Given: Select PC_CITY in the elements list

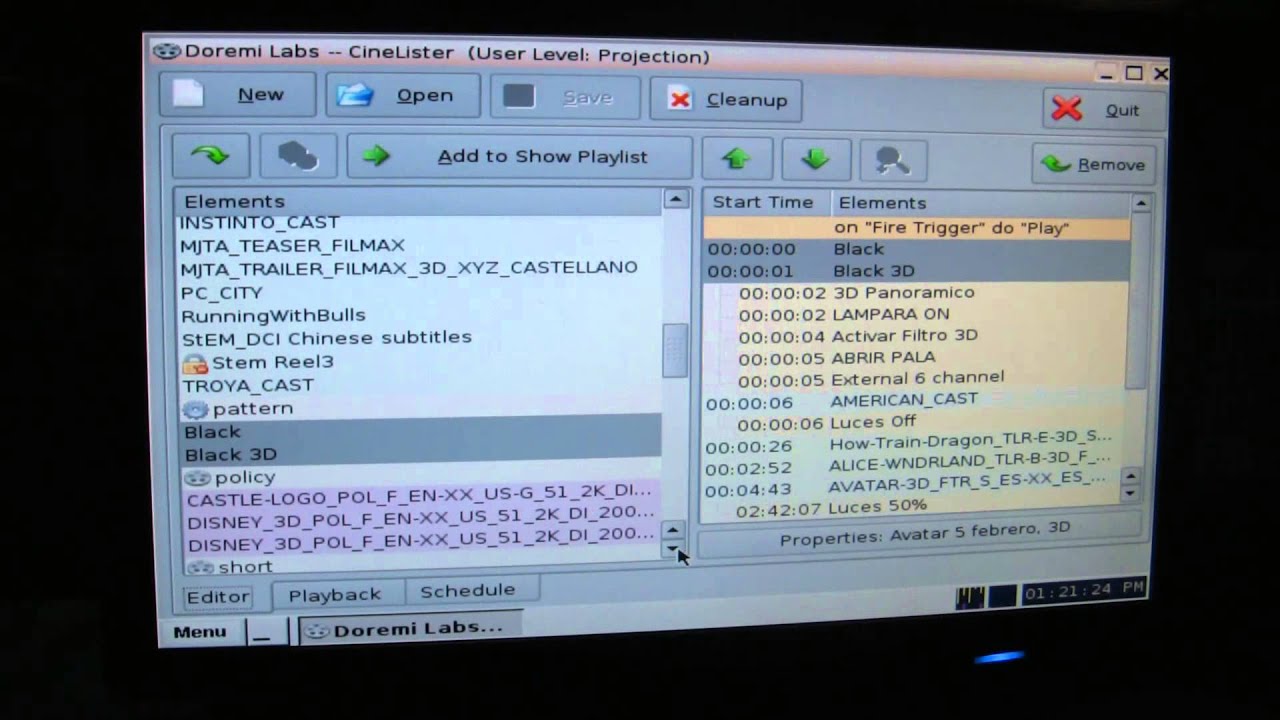Looking at the screenshot, I should click(418, 292).
